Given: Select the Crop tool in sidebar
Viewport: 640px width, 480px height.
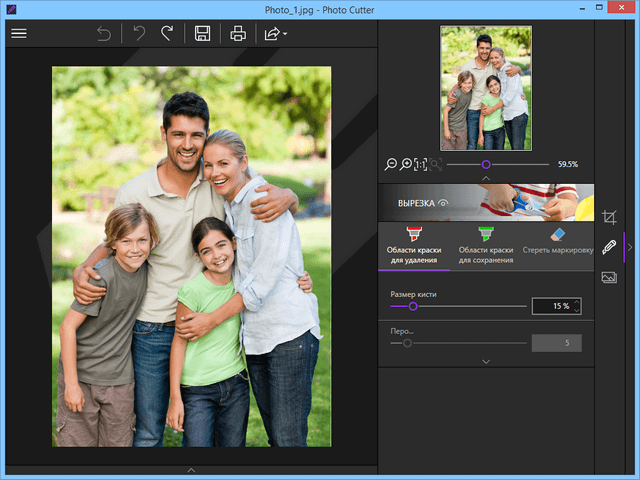Looking at the screenshot, I should 609,217.
